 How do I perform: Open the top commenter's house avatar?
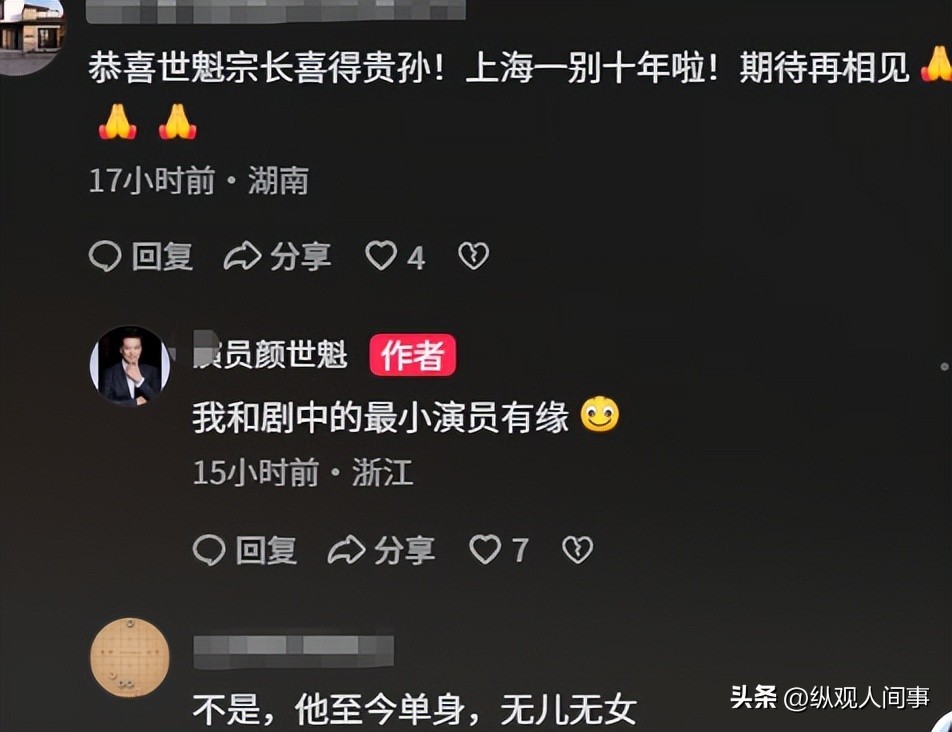pyautogui.click(x=32, y=35)
